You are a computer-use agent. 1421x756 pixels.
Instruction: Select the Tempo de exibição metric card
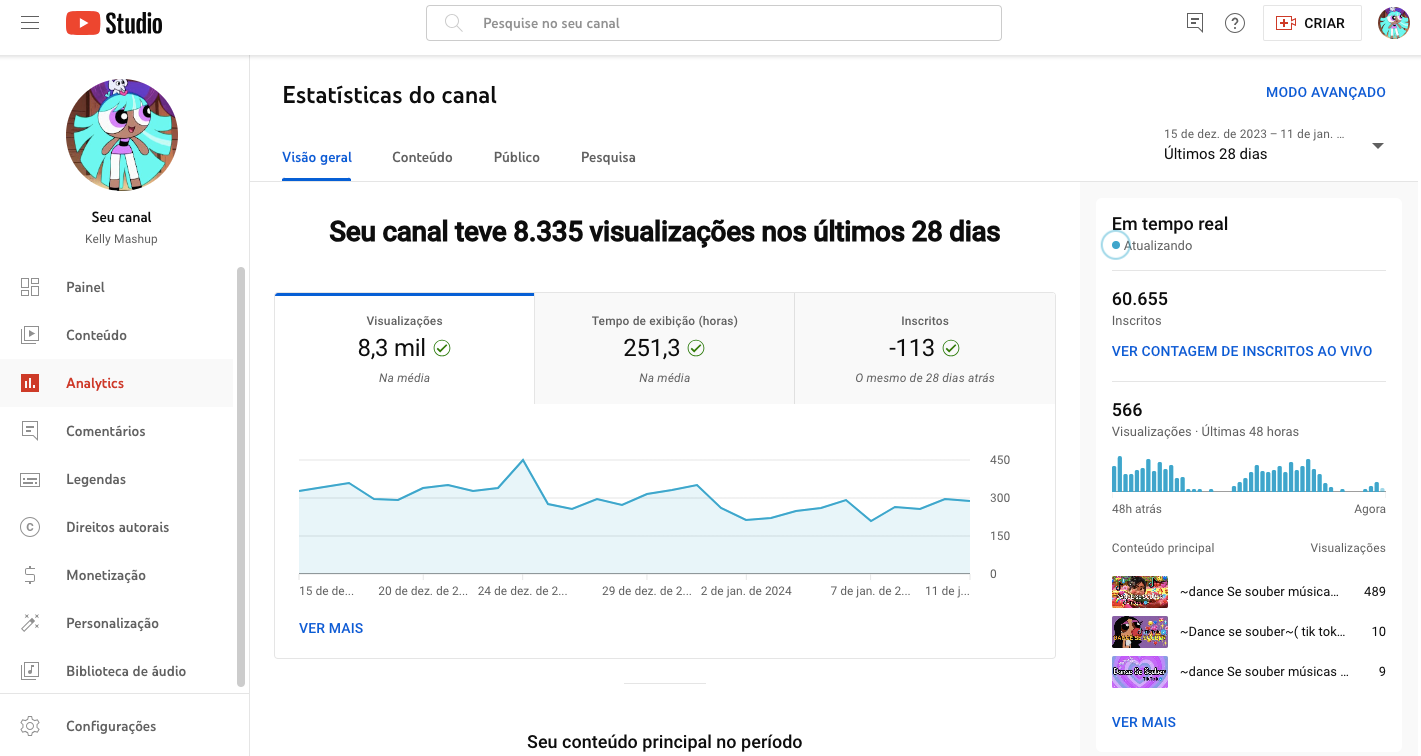tap(665, 348)
